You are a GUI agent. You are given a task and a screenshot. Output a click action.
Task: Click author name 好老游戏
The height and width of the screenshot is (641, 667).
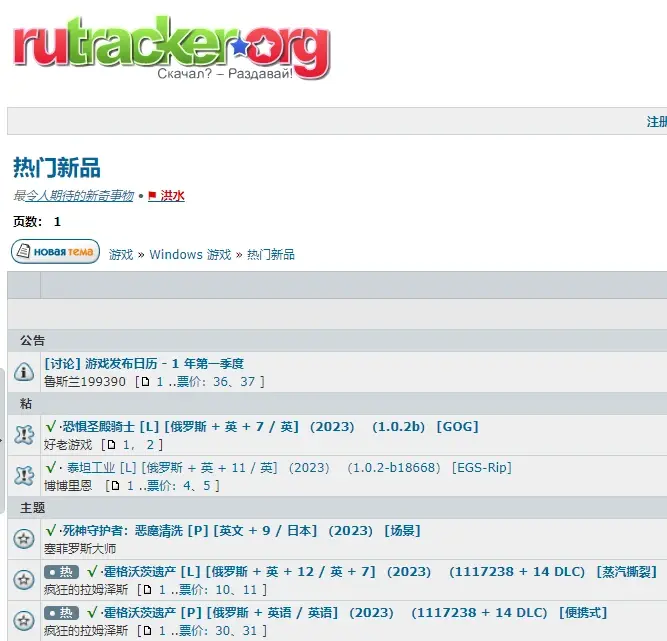pyautogui.click(x=68, y=444)
